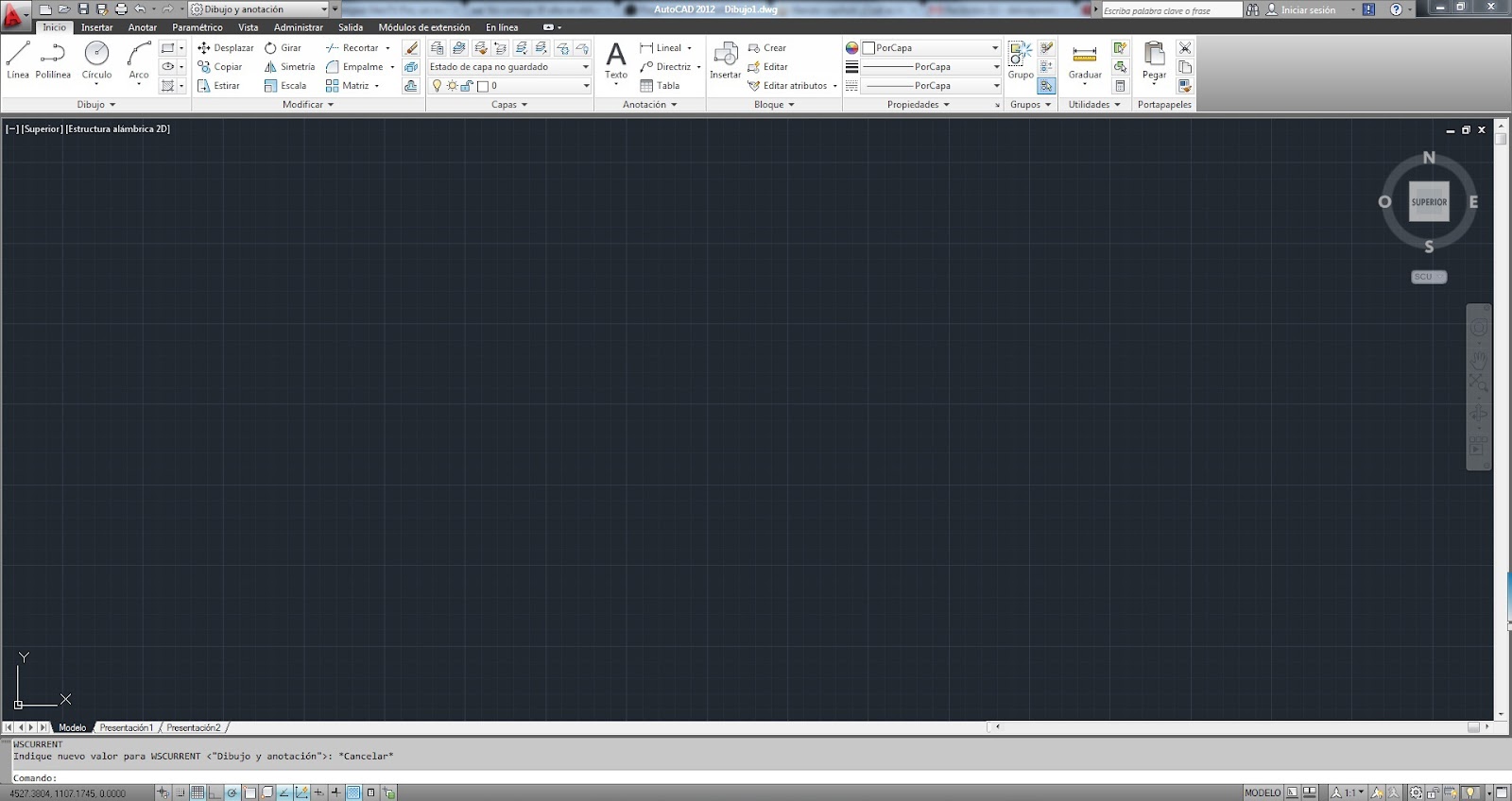The height and width of the screenshot is (801, 1512).
Task: Switch to the Presentación1 layout tab
Action: tap(127, 727)
